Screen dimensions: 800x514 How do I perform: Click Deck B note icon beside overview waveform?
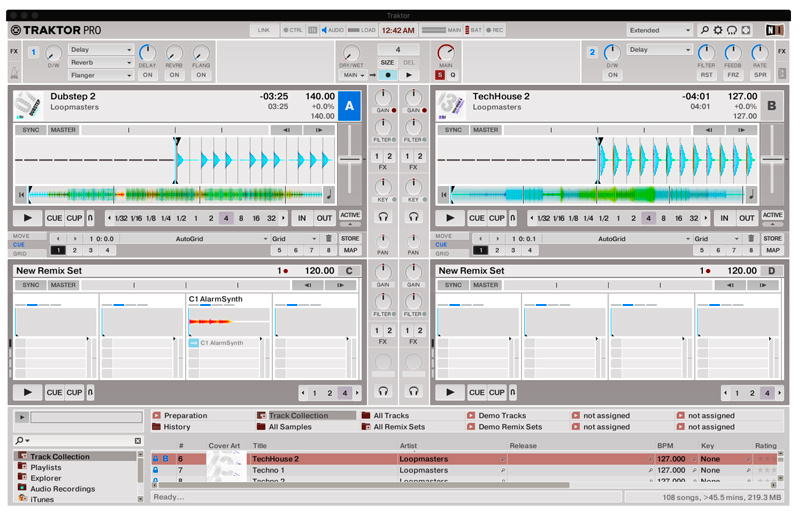coord(751,194)
